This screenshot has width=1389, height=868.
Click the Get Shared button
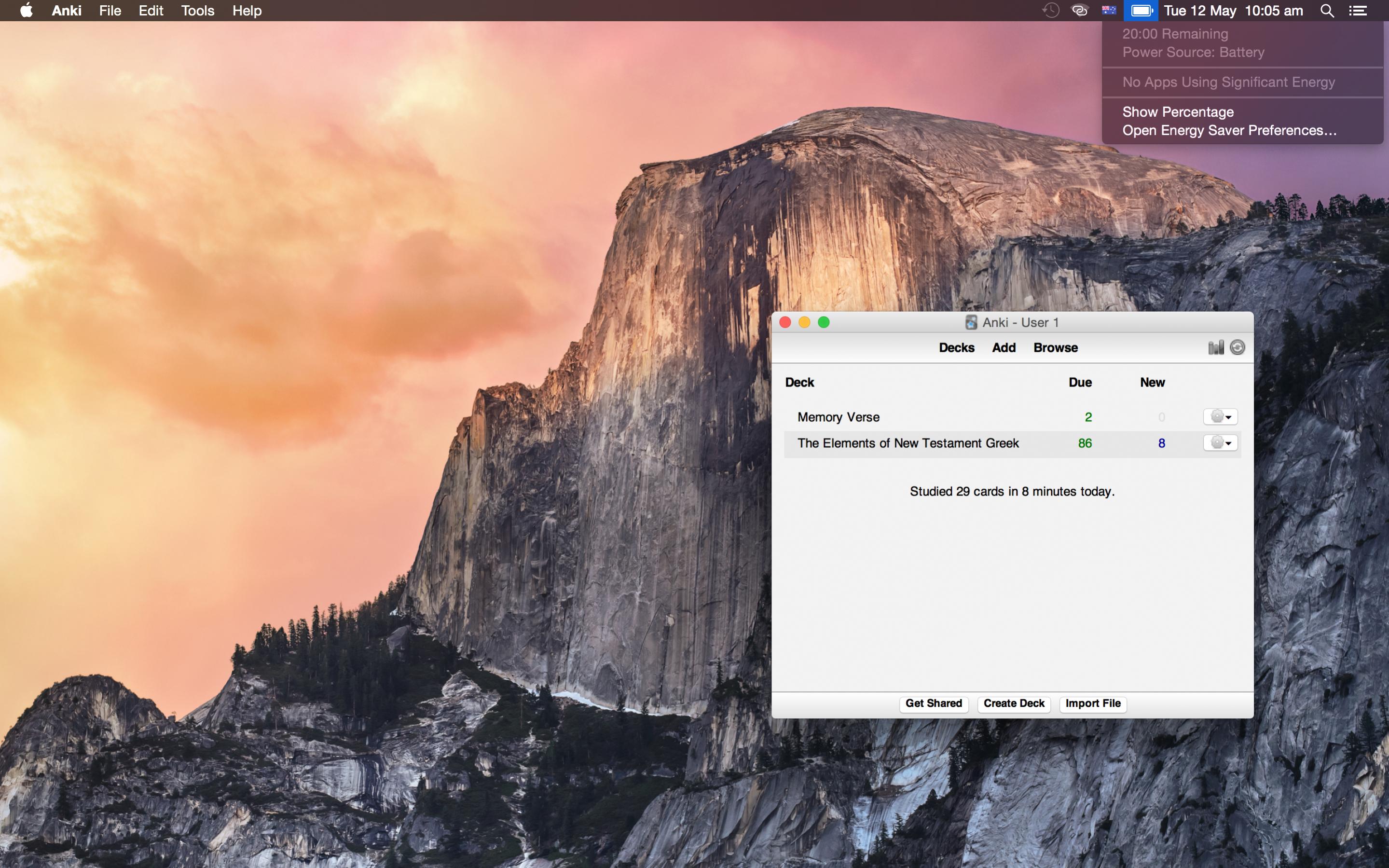933,704
